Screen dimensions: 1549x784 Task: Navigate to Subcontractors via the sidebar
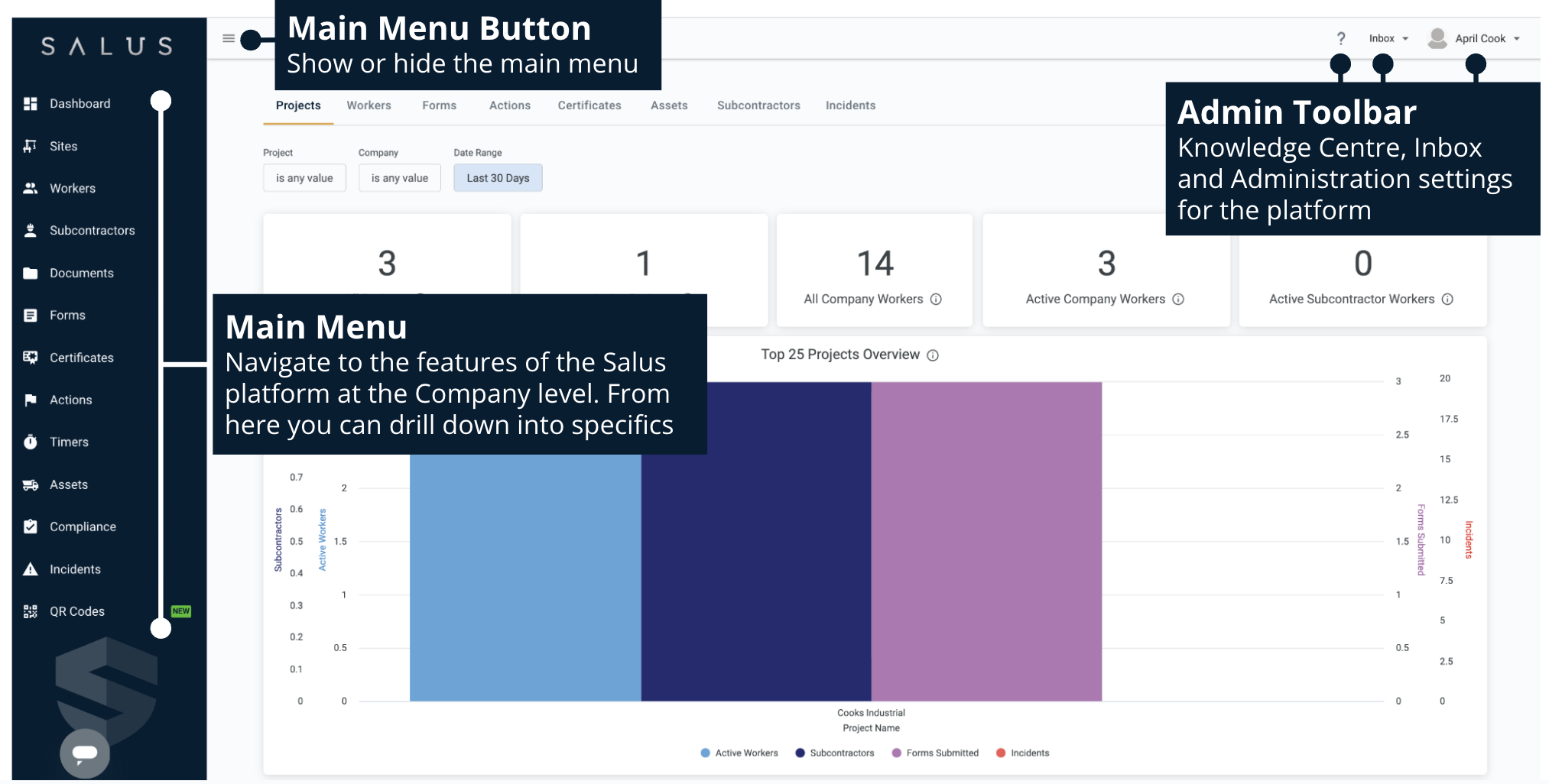click(x=92, y=230)
